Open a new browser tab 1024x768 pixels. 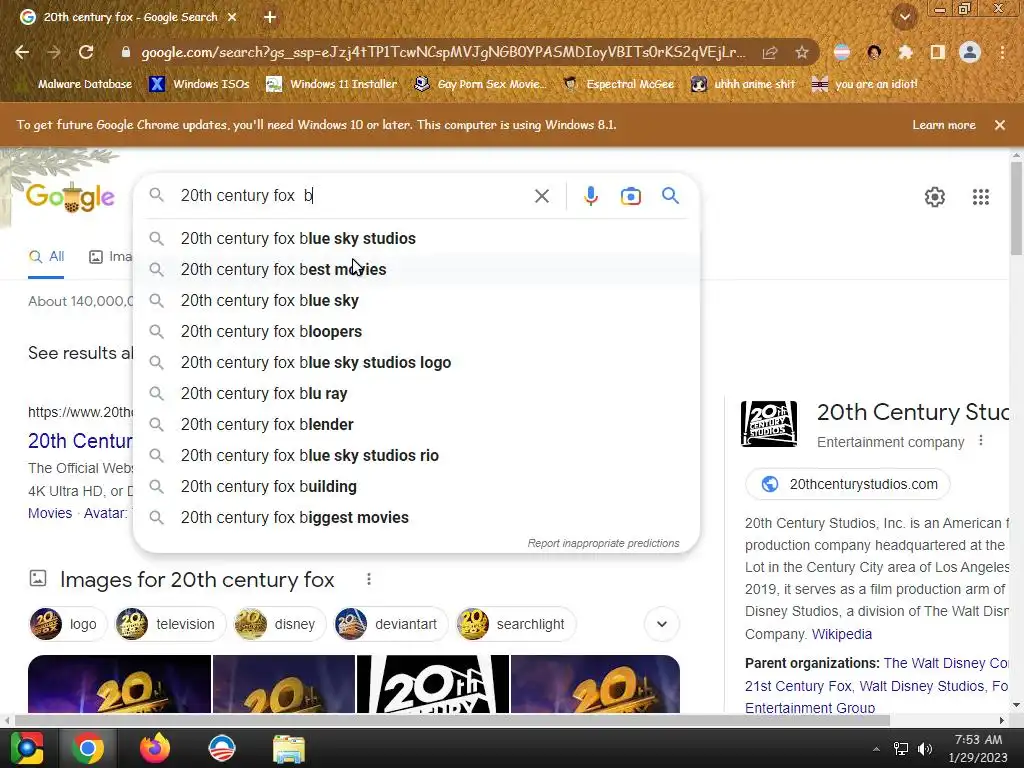tap(270, 17)
